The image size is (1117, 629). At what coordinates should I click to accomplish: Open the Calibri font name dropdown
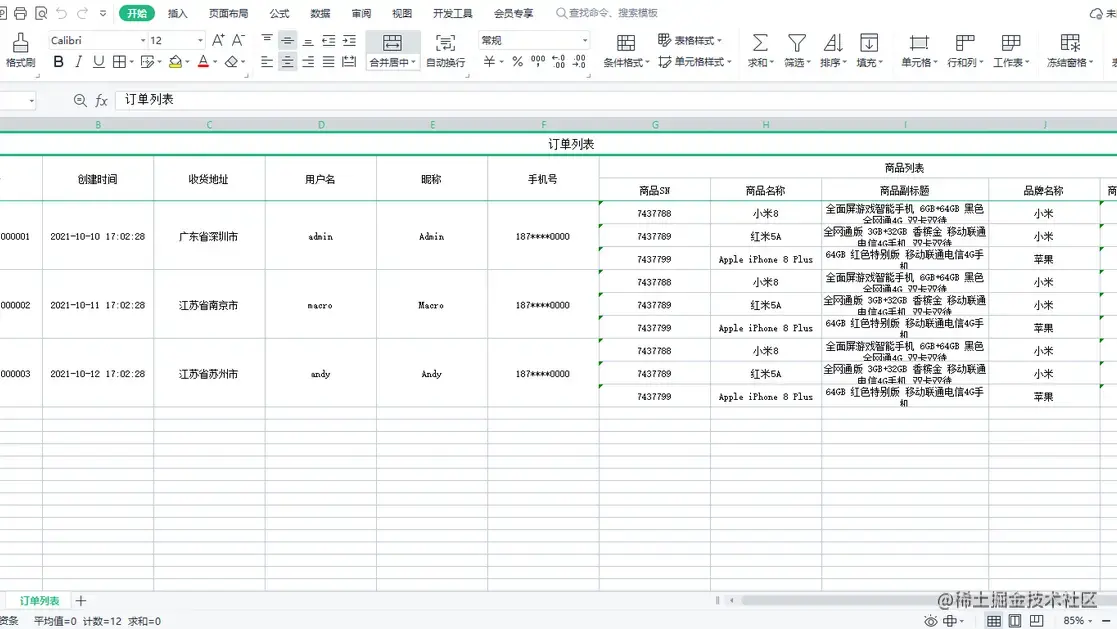click(142, 41)
